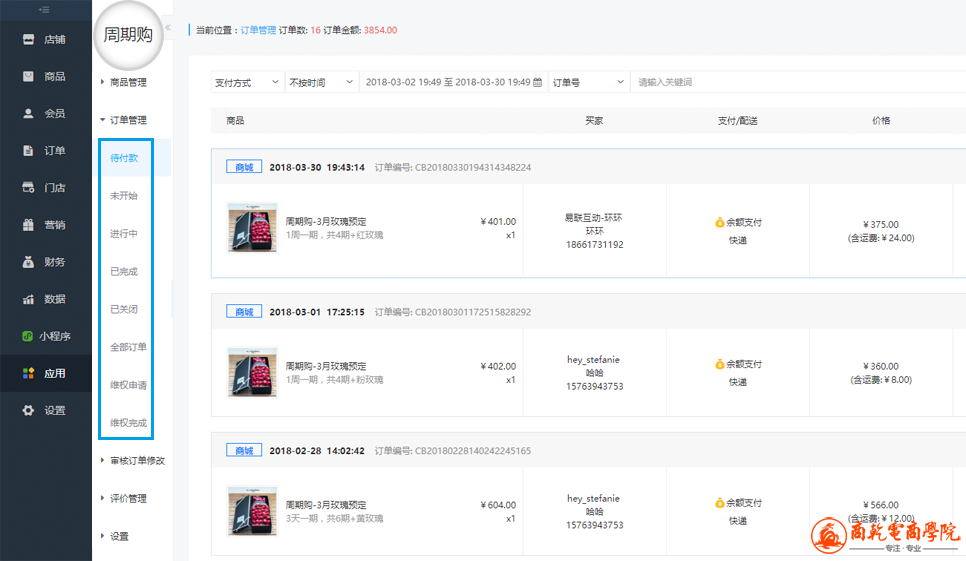
Task: Click the 设置 gear icon in sidebar
Action: tap(29, 410)
